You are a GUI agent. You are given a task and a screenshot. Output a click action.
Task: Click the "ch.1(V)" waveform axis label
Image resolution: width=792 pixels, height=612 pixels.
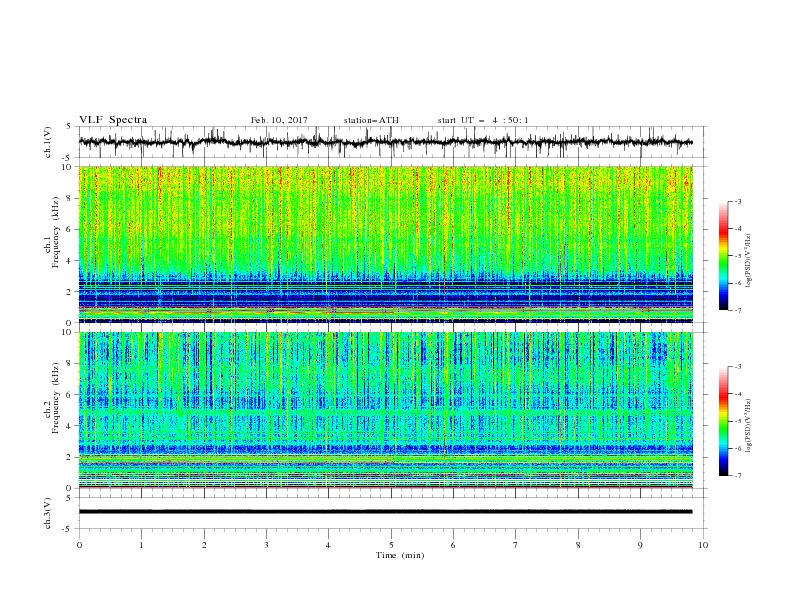click(x=48, y=142)
